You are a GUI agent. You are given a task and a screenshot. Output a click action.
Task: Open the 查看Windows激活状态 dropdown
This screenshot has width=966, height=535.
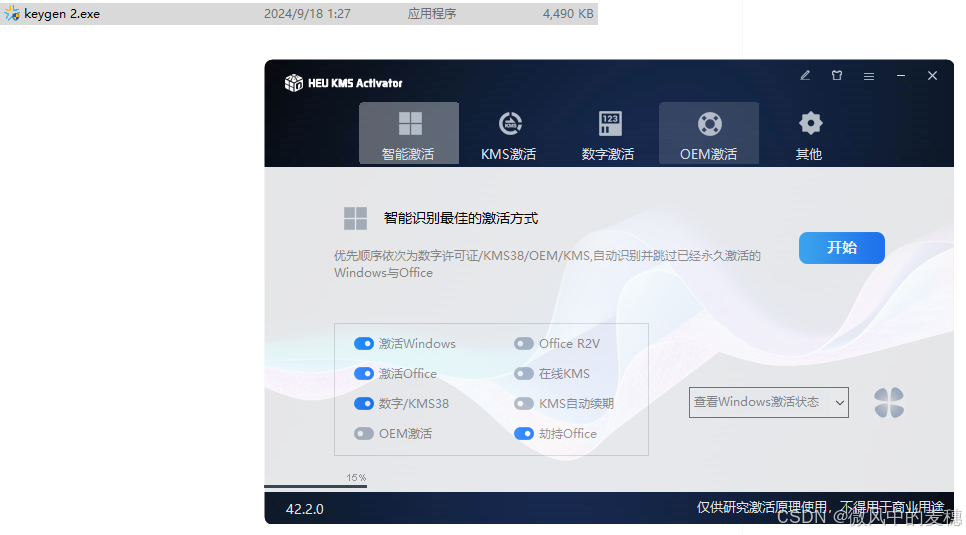768,402
